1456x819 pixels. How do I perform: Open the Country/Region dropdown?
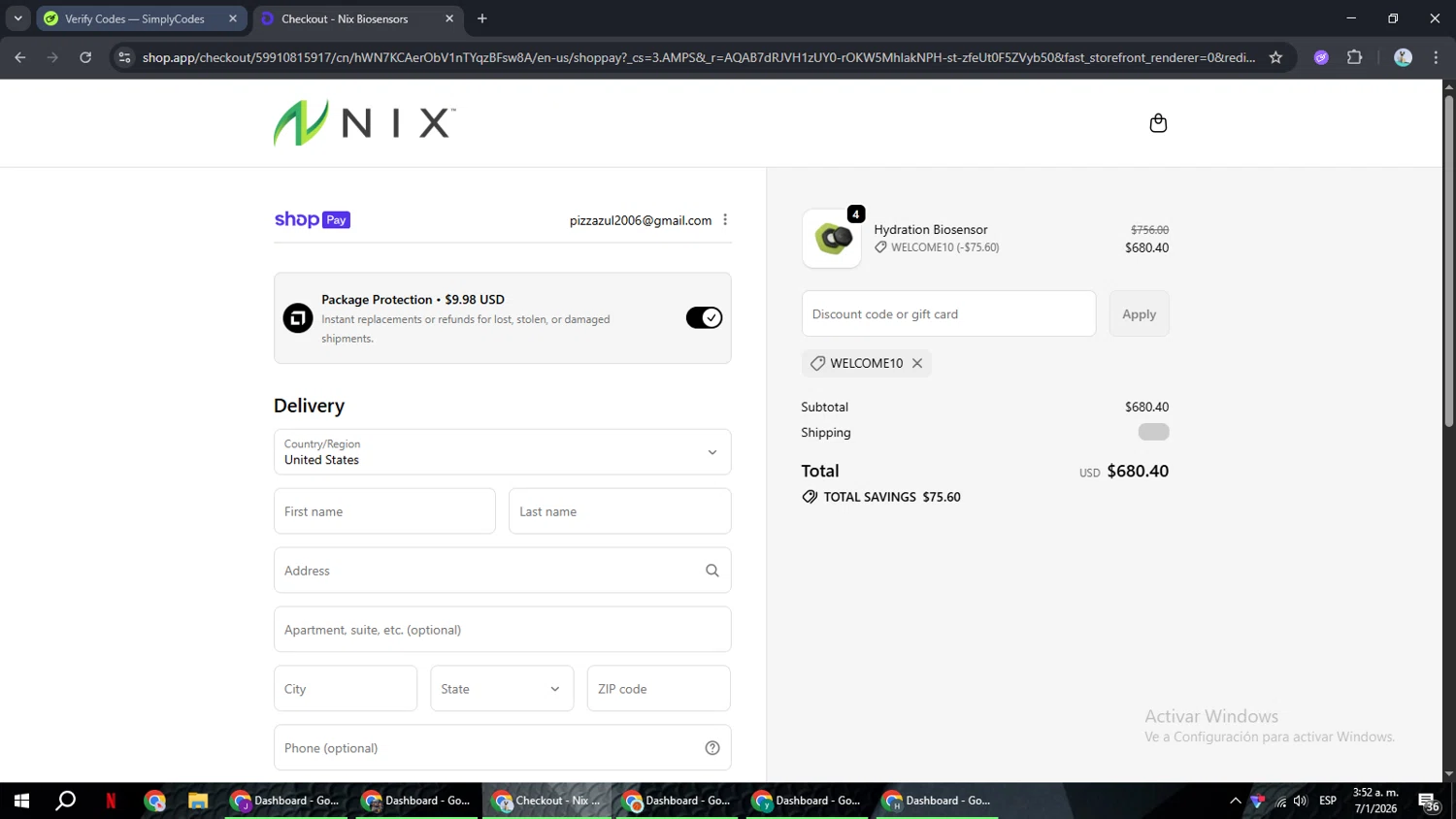point(502,452)
